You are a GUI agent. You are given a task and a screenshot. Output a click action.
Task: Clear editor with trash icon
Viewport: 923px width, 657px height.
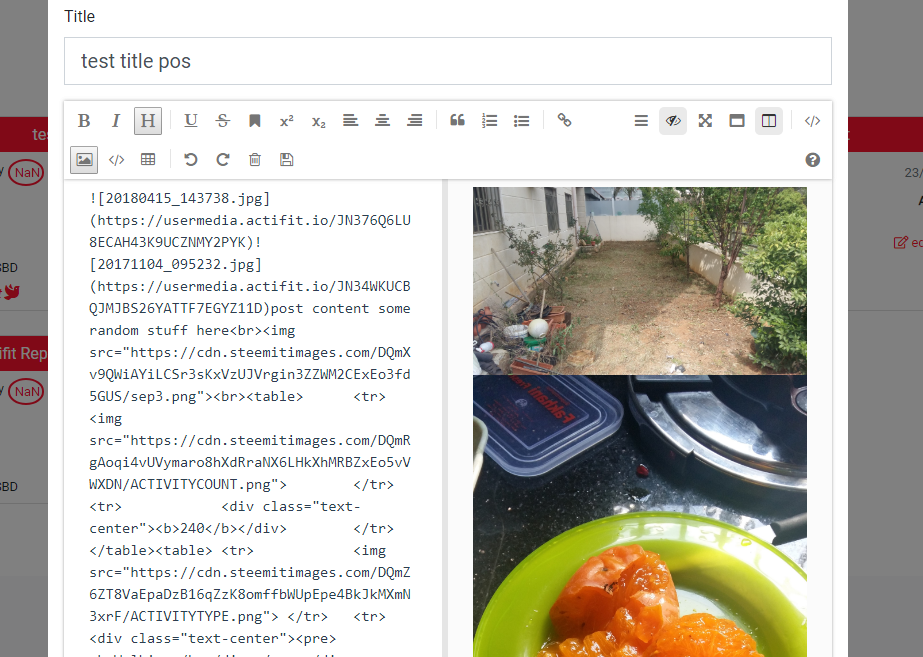(254, 160)
